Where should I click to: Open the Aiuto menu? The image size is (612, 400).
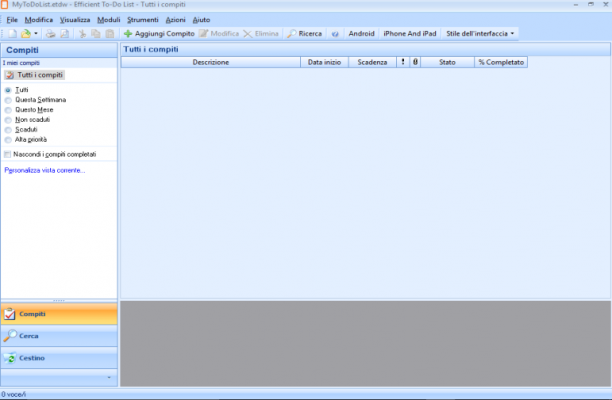[x=201, y=20]
